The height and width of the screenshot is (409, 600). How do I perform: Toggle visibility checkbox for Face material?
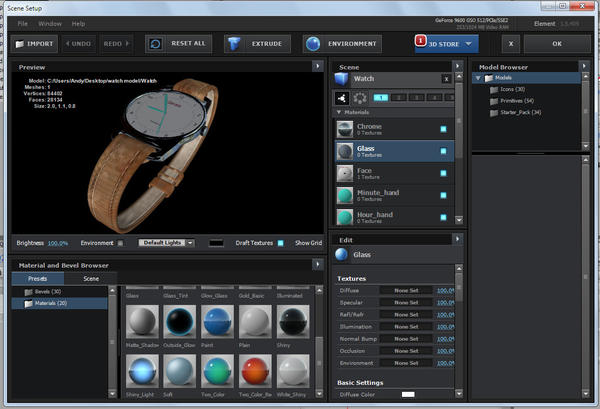tap(443, 173)
